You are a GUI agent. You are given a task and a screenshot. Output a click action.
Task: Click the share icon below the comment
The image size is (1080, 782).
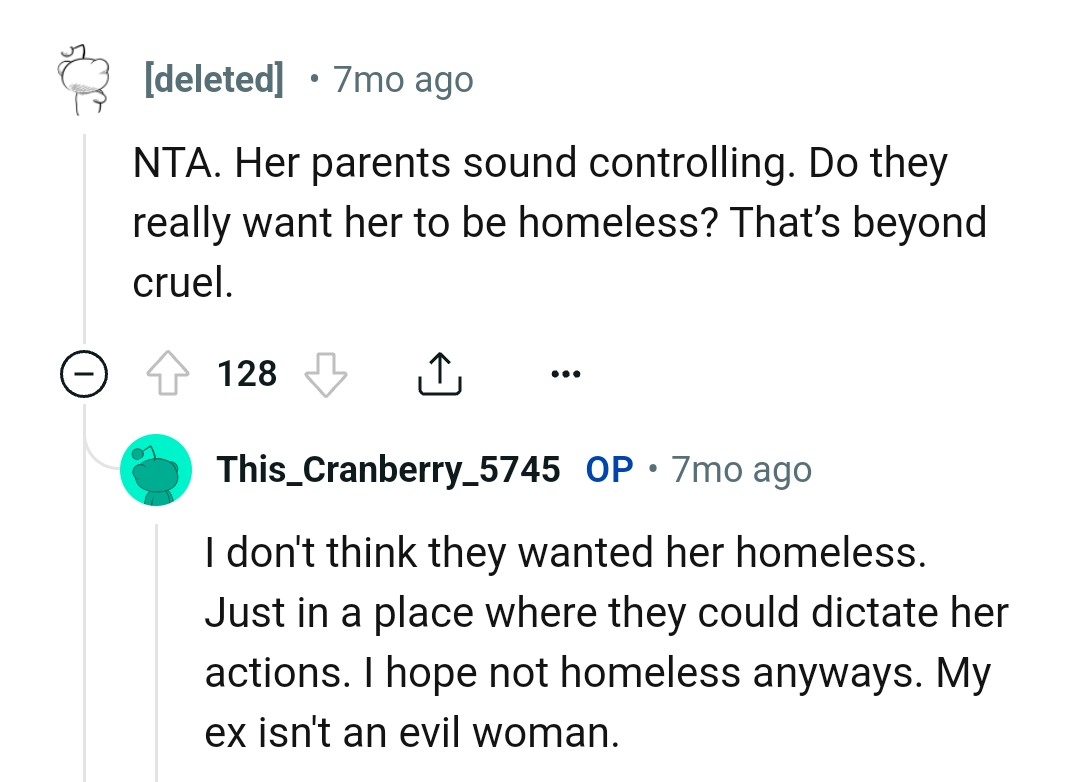point(439,373)
